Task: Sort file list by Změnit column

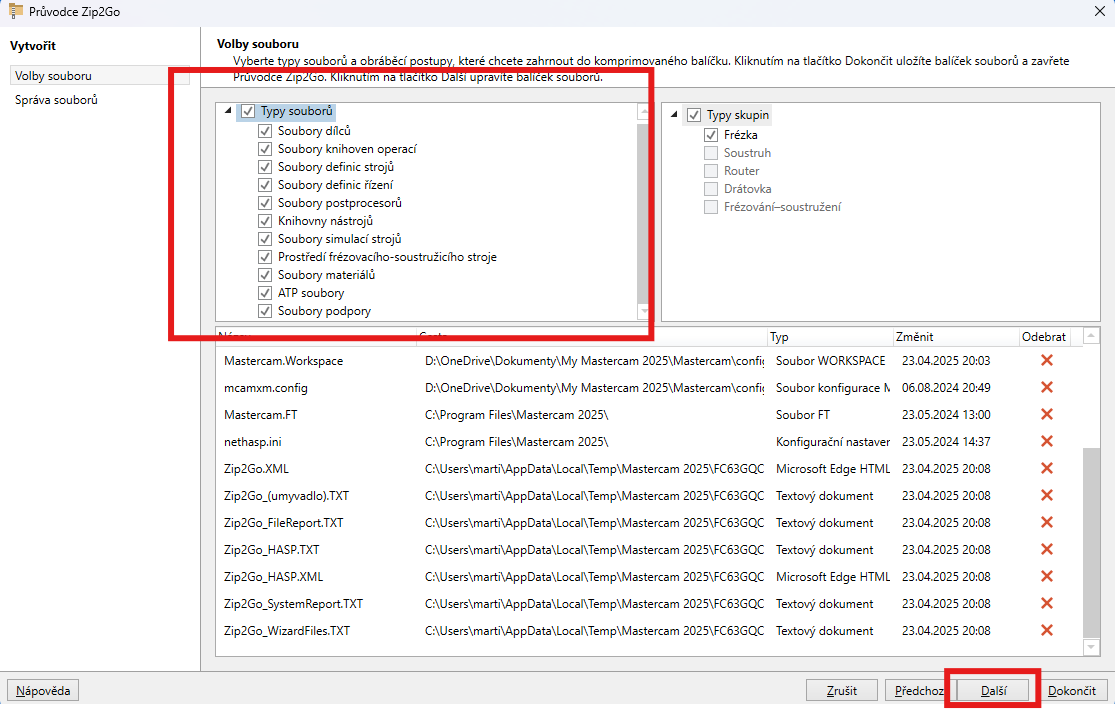Action: coord(954,337)
